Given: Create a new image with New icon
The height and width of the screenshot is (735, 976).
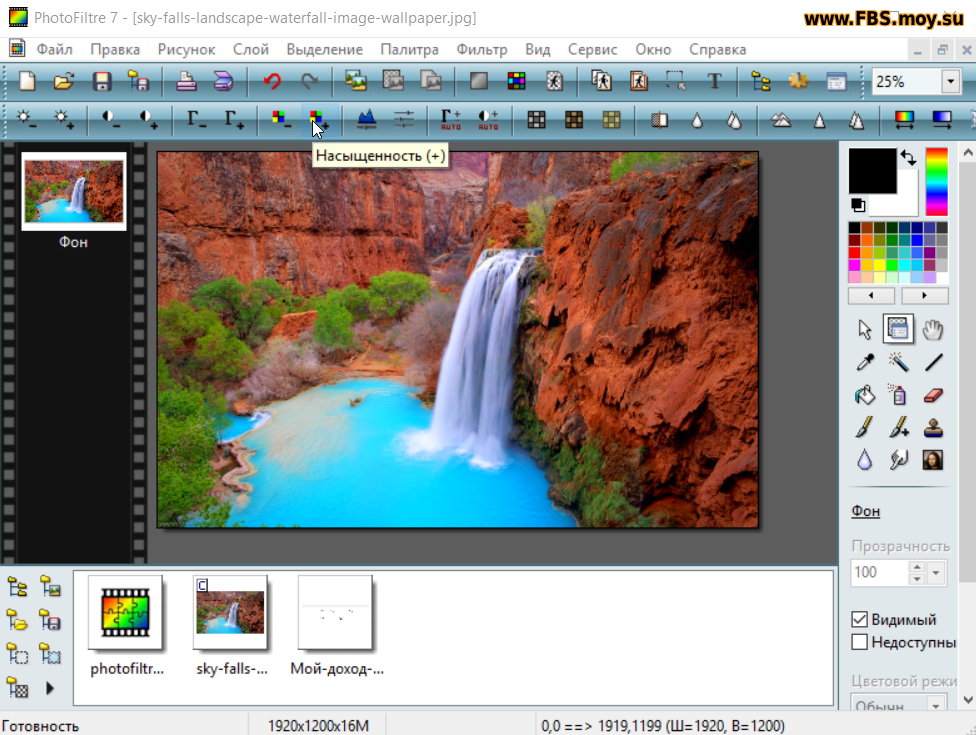Looking at the screenshot, I should pyautogui.click(x=27, y=81).
